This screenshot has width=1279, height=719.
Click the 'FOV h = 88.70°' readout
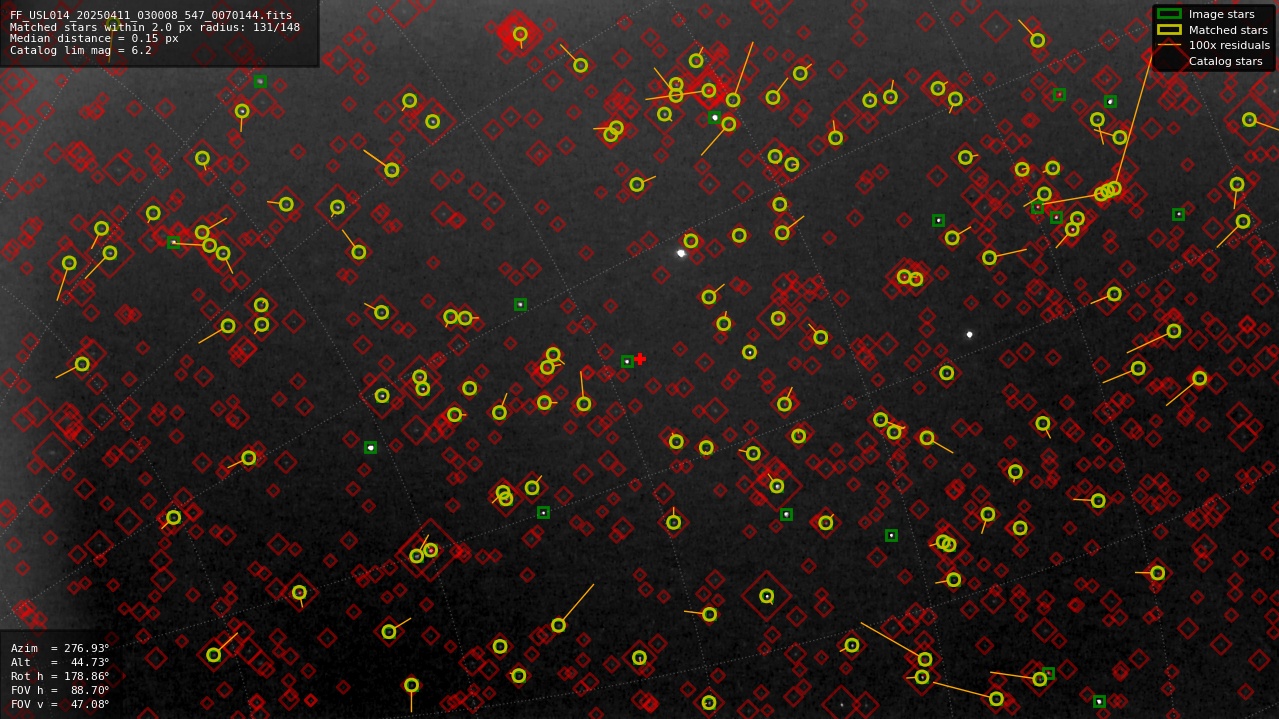(x=60, y=690)
